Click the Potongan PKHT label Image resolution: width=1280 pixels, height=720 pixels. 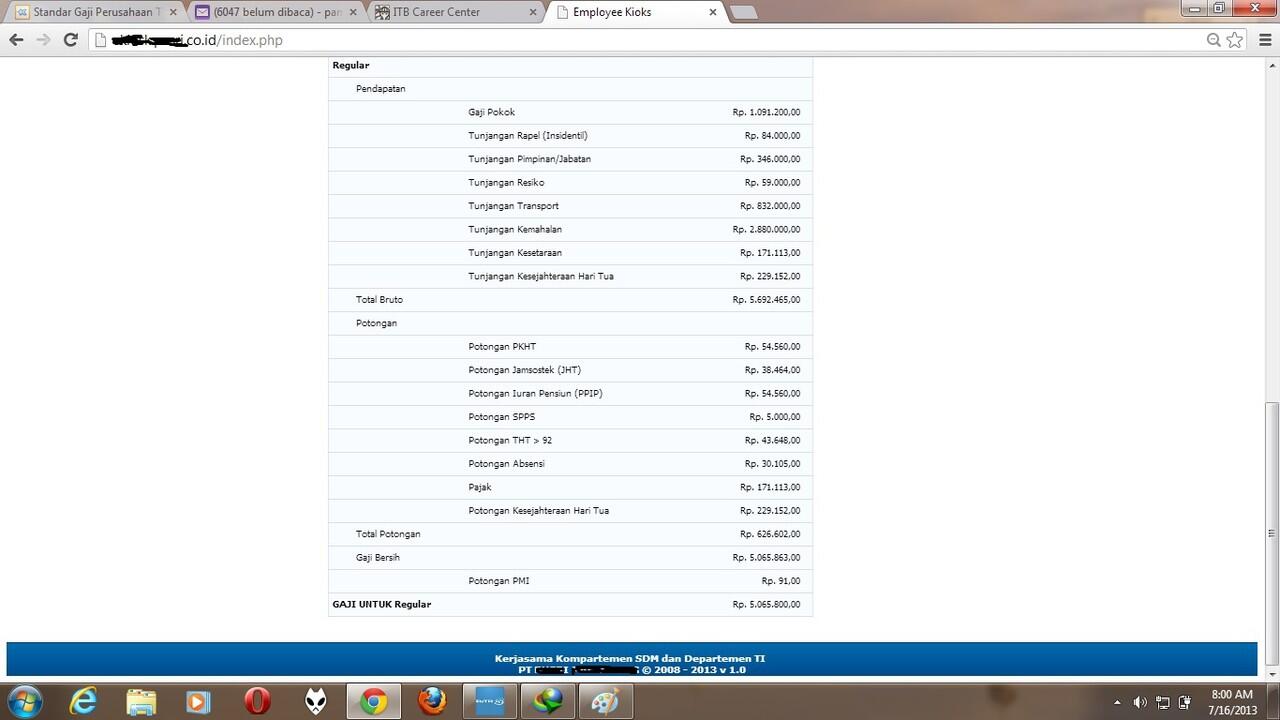click(x=502, y=347)
